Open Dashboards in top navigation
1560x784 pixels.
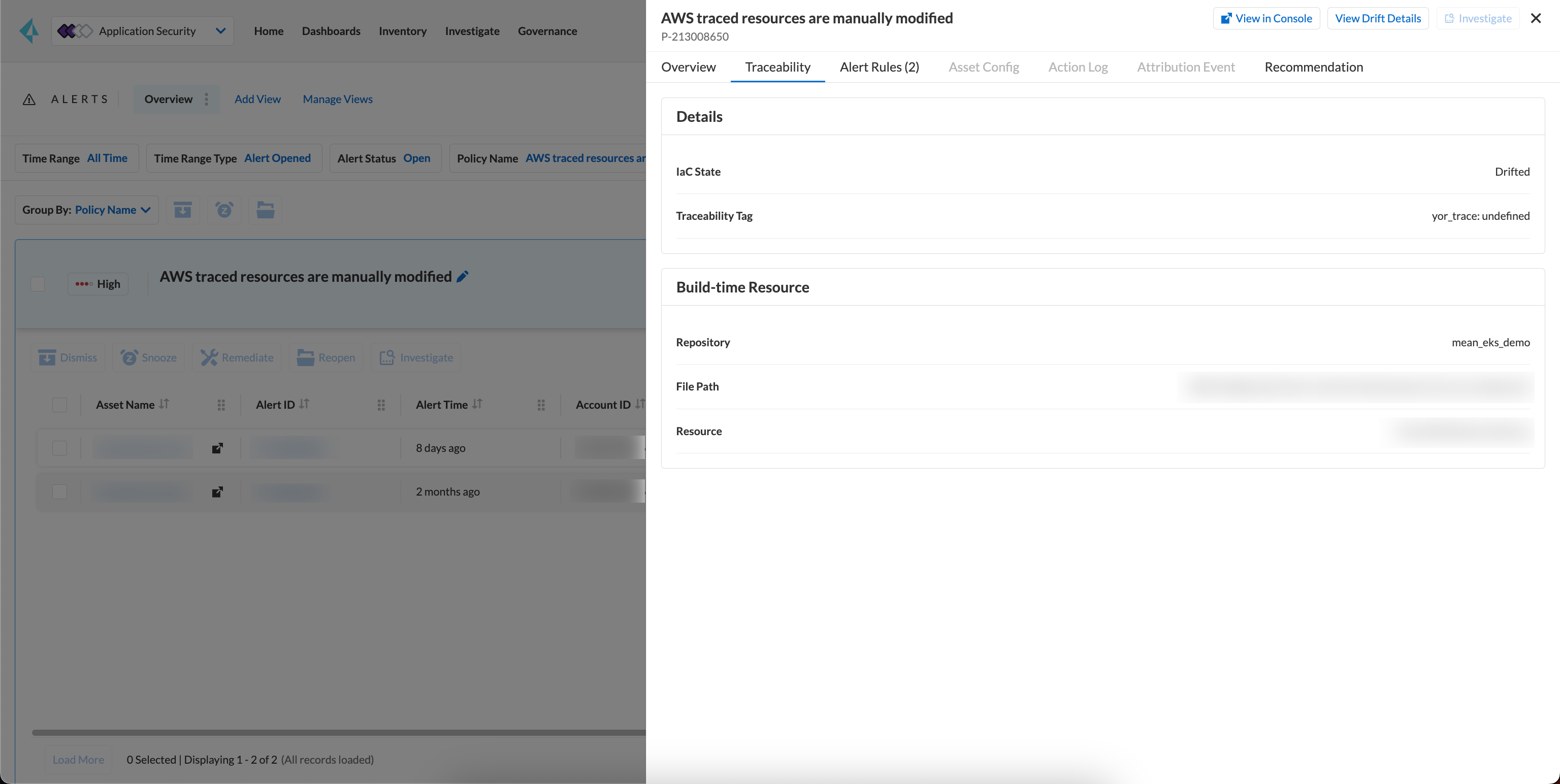tap(331, 31)
